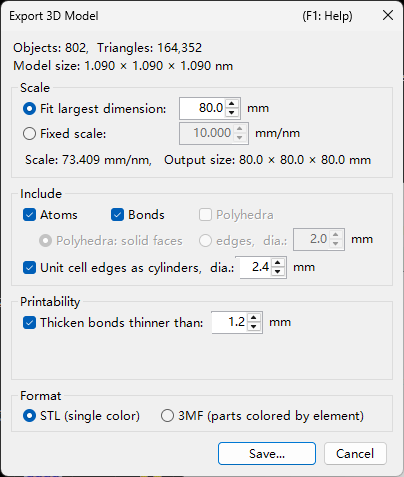Increase the unit cell edge diameter
404x477 pixels.
(x=278, y=263)
